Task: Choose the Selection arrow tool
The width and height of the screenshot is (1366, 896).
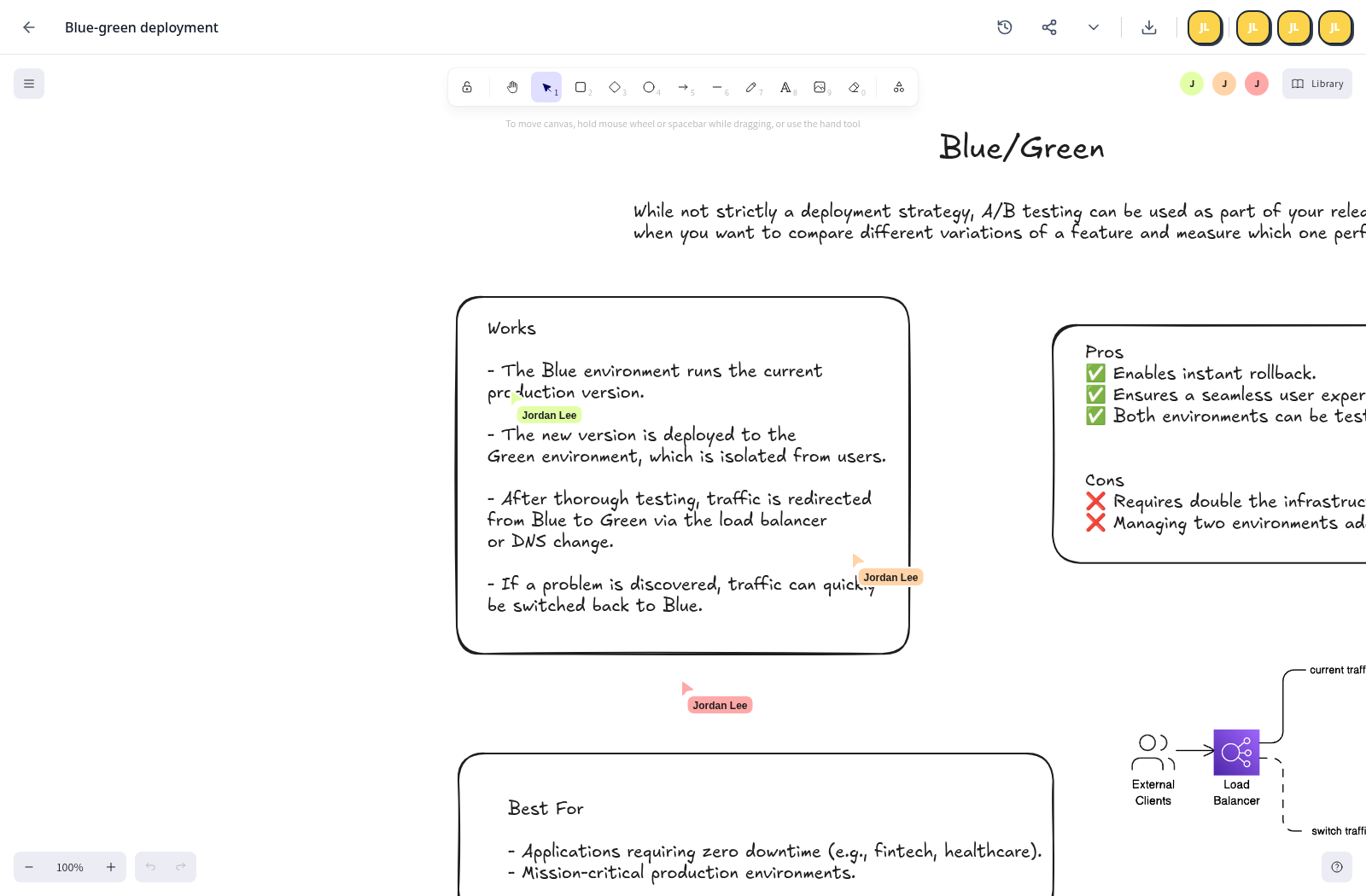Action: (x=546, y=87)
